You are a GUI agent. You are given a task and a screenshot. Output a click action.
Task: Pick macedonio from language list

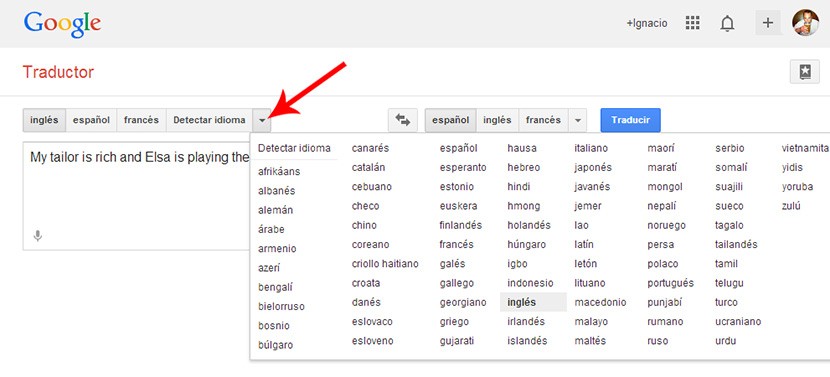600,302
